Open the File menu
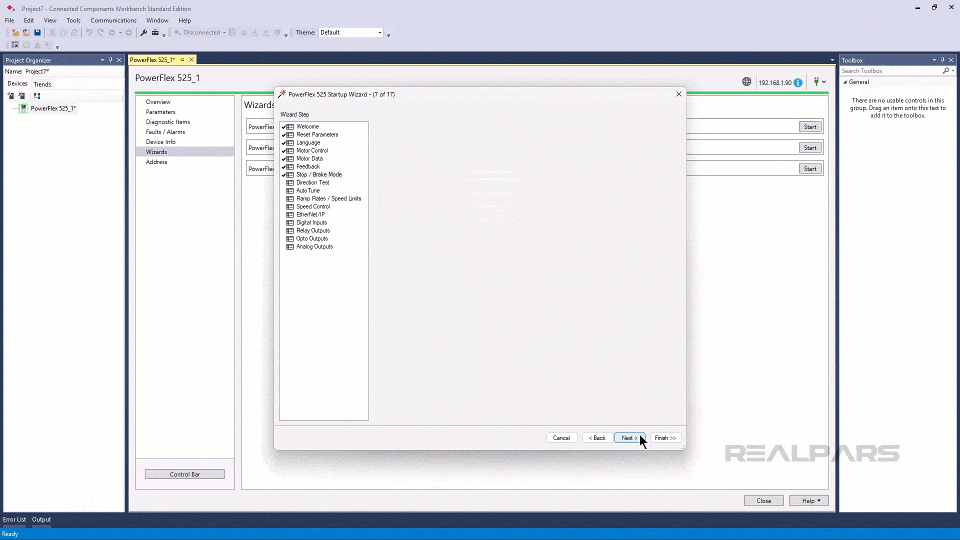 (x=9, y=20)
